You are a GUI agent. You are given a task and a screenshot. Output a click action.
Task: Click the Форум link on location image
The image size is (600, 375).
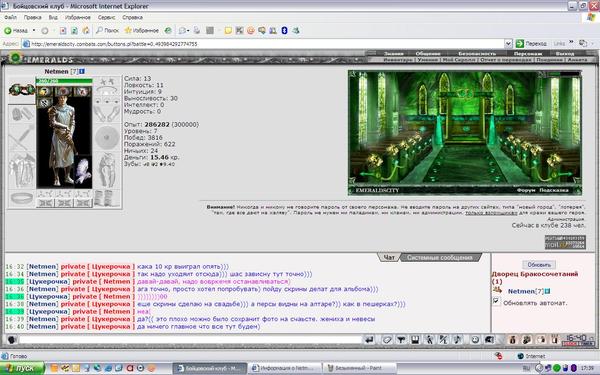[525, 190]
